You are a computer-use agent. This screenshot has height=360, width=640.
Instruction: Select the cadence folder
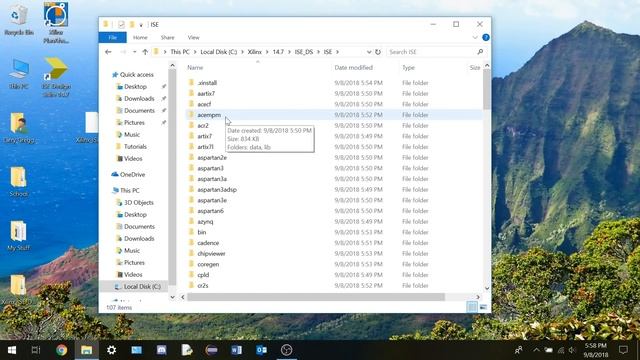[x=208, y=243]
